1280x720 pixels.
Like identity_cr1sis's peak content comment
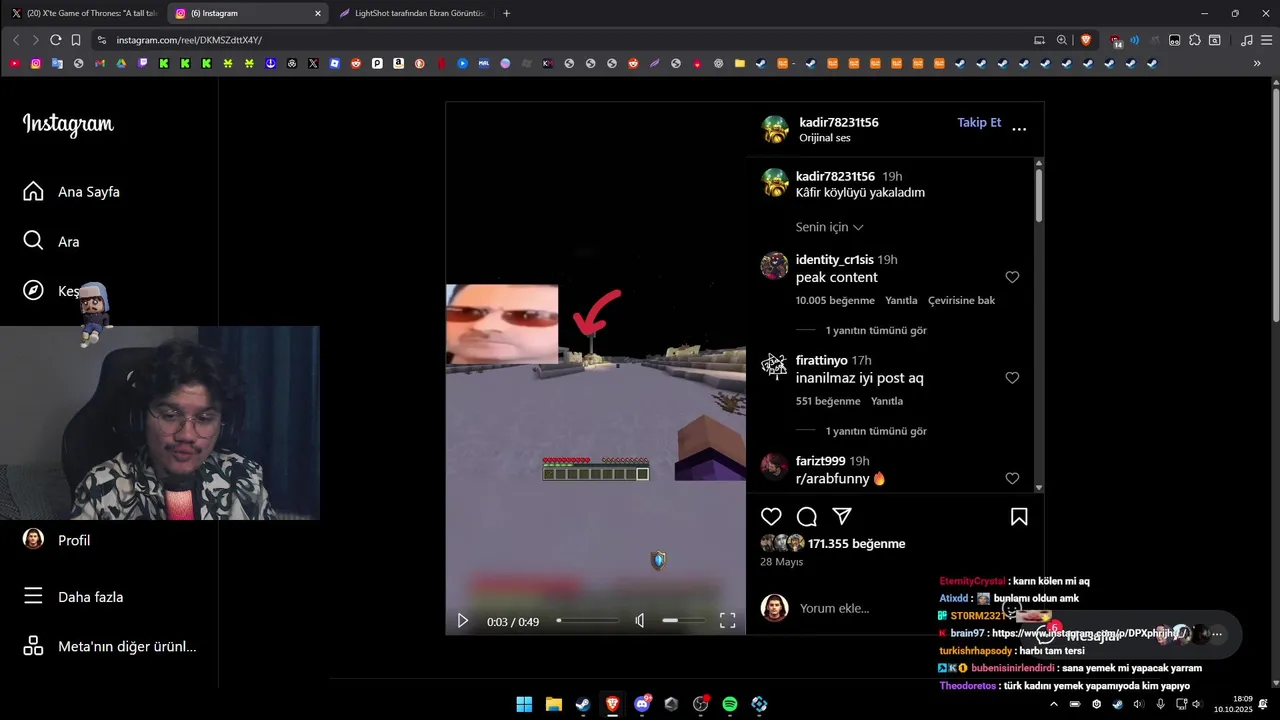1012,277
